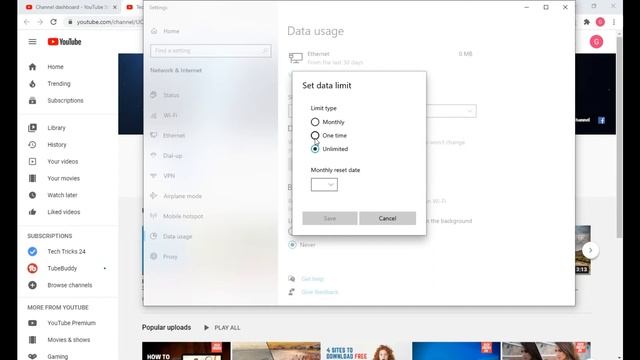Viewport: 640px width, 360px height.
Task: Cancel the Set data limit dialog
Action: (x=387, y=218)
